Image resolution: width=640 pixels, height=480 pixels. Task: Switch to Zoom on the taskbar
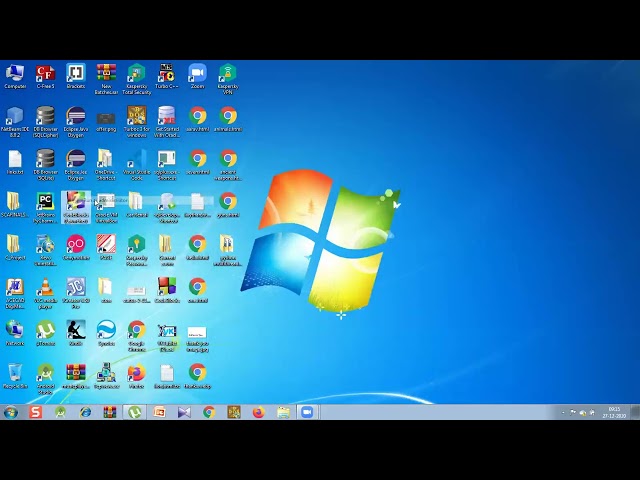[307, 412]
